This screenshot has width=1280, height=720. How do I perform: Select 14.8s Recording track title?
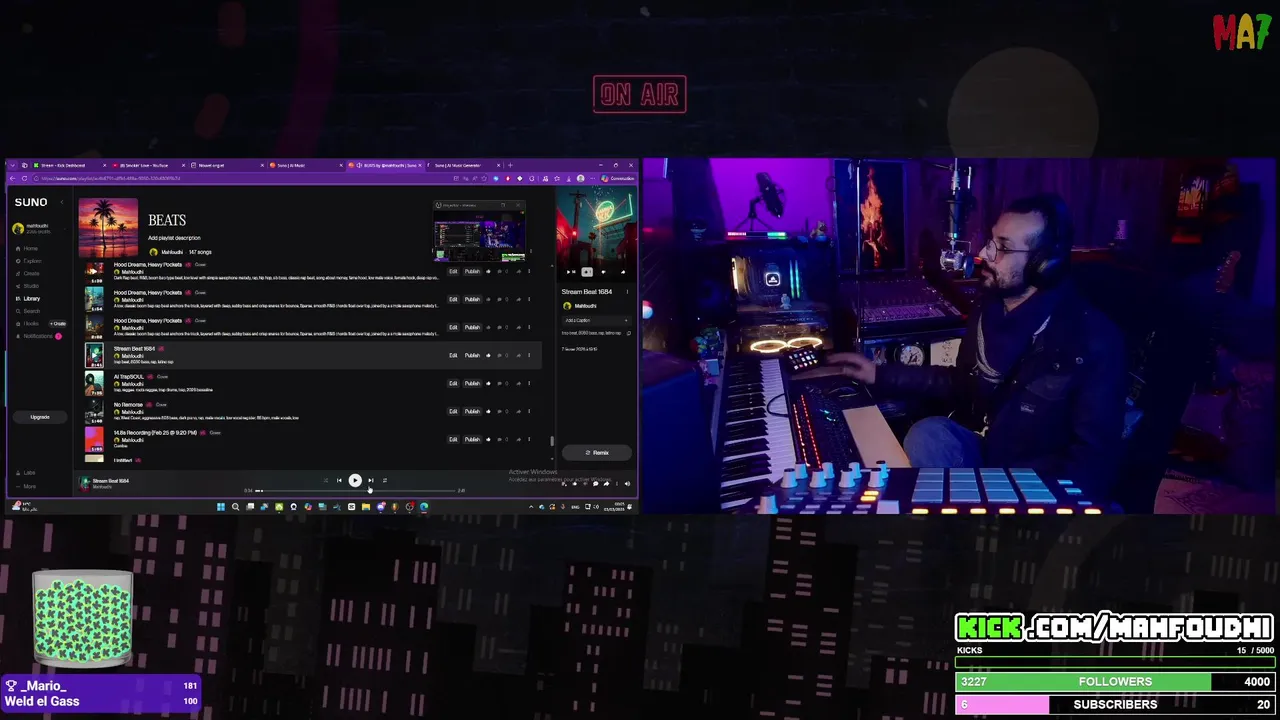pos(155,432)
